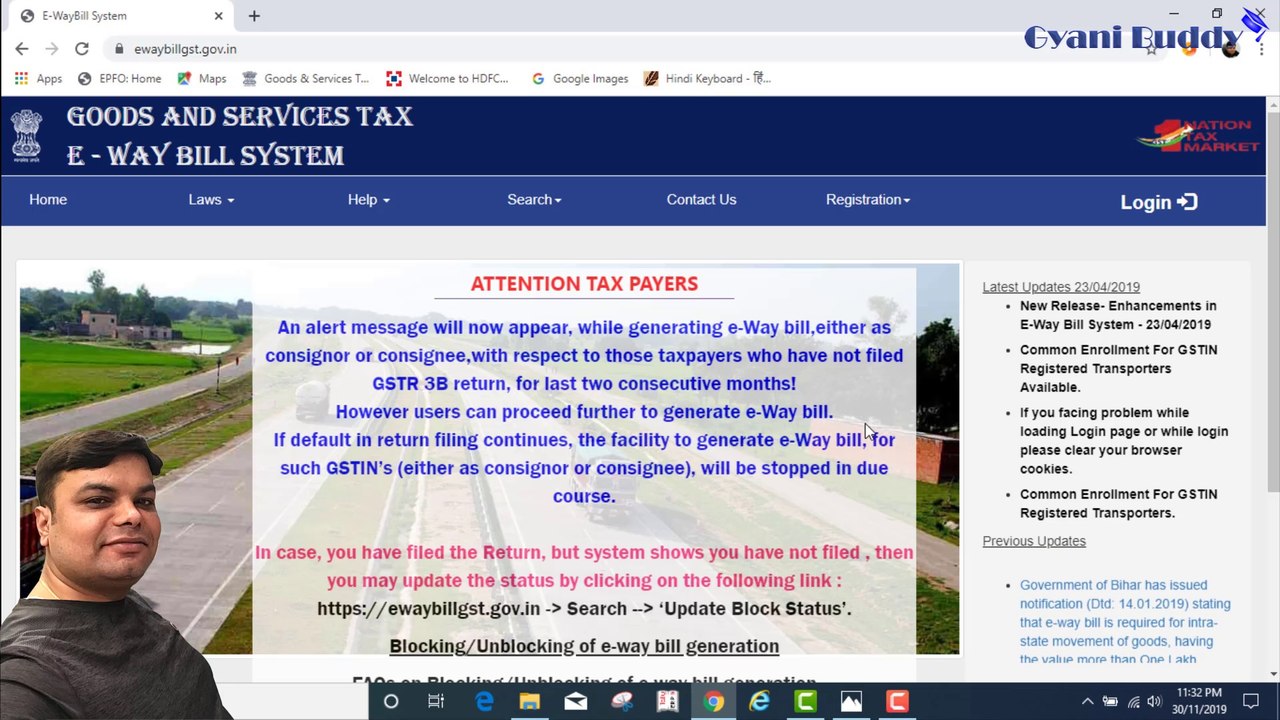This screenshot has height=720, width=1280.
Task: Reload the E-WayBill page
Action: (x=82, y=48)
